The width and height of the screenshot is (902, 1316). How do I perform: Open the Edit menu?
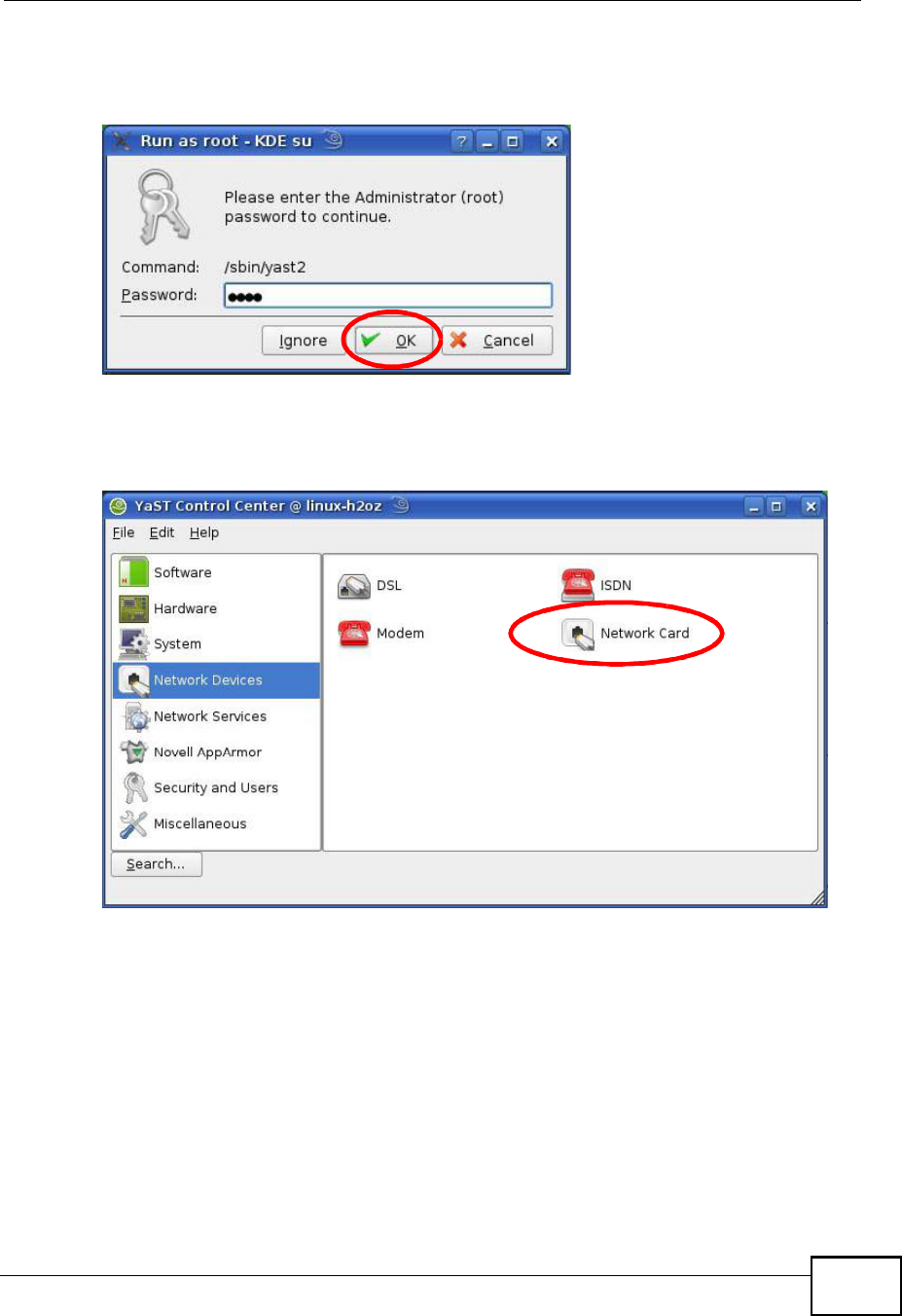162,532
